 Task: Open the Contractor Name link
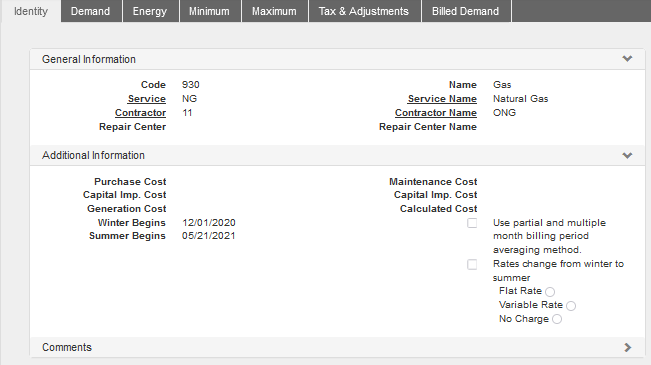pyautogui.click(x=436, y=113)
